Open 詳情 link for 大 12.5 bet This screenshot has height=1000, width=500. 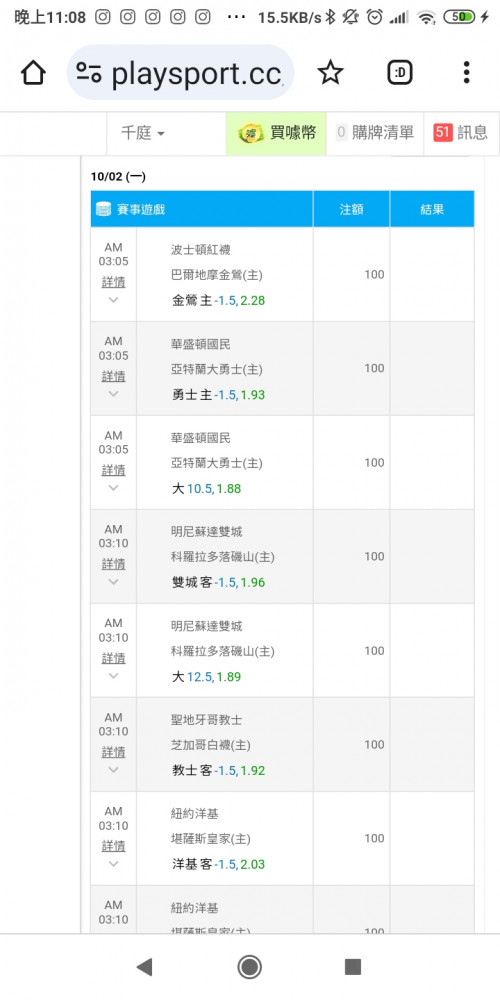[113, 658]
